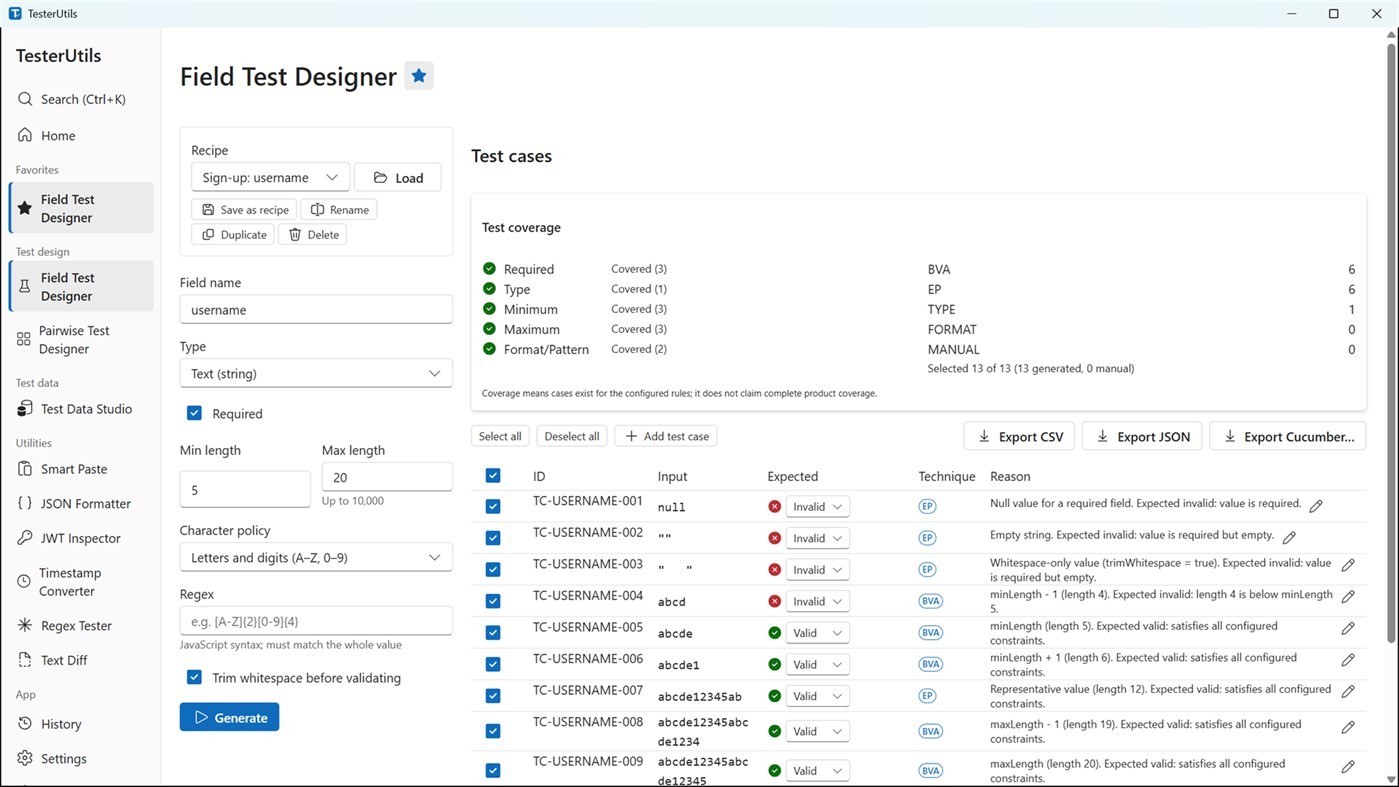Click the Regex input field

(x=316, y=621)
